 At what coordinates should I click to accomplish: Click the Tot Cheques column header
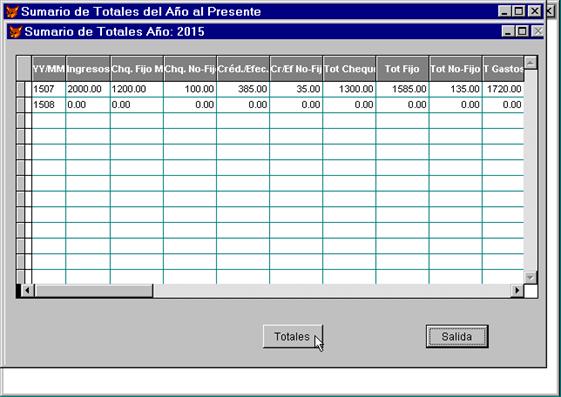[x=349, y=69]
